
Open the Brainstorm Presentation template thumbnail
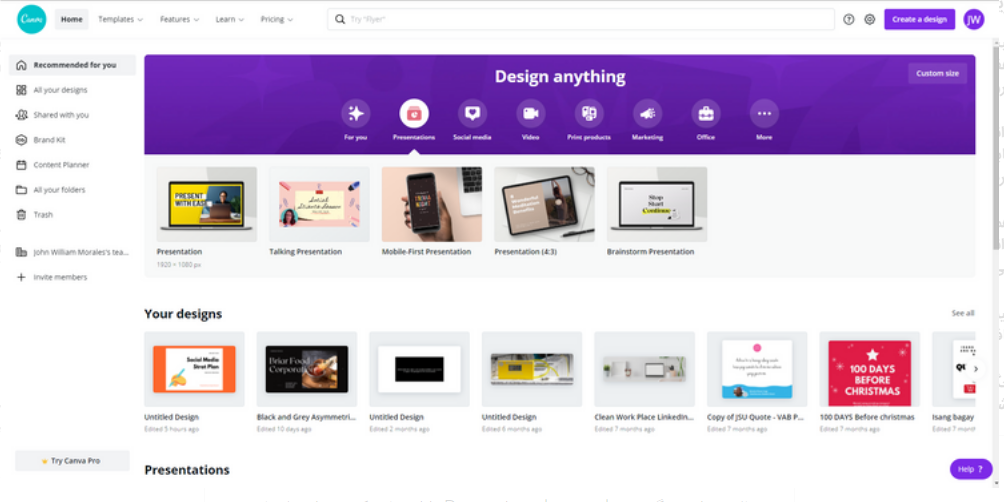[x=657, y=204]
